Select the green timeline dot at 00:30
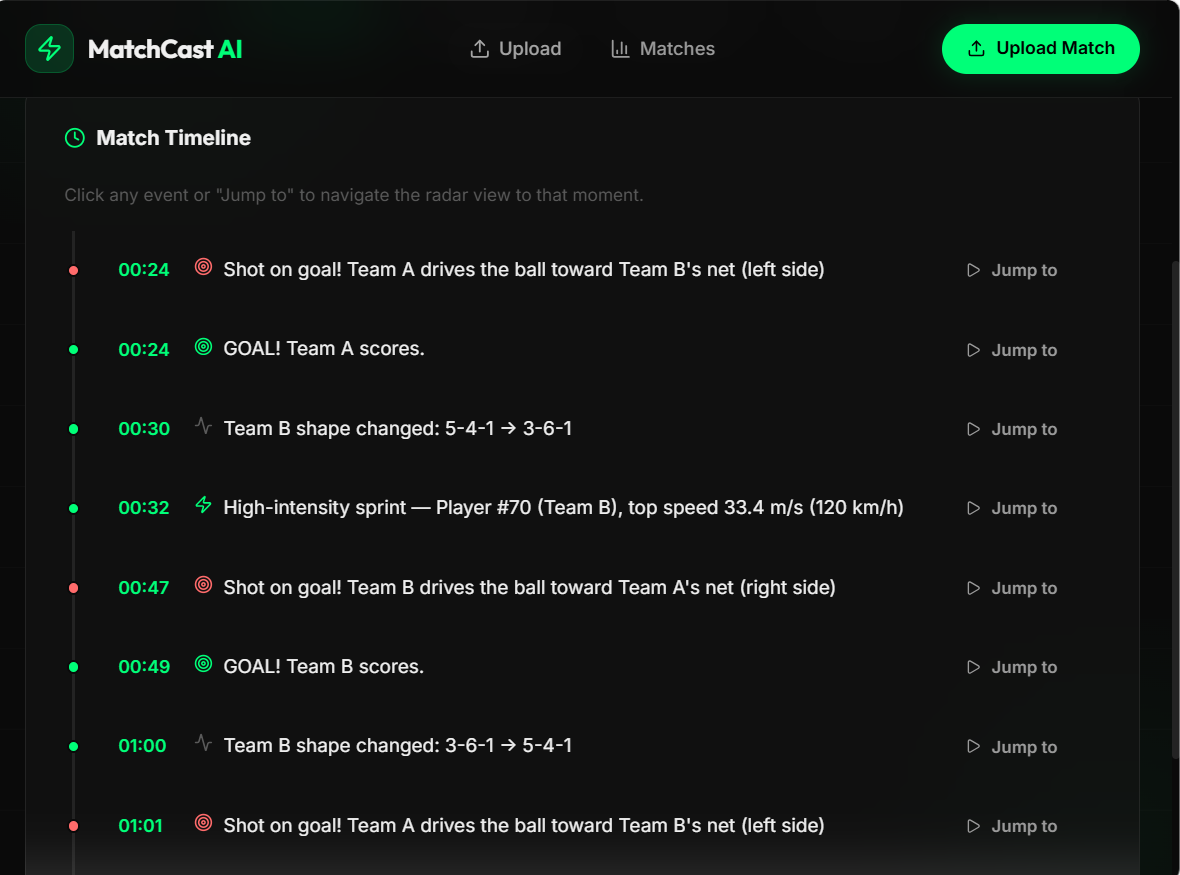Screen dimensions: 1180x875 [74, 429]
